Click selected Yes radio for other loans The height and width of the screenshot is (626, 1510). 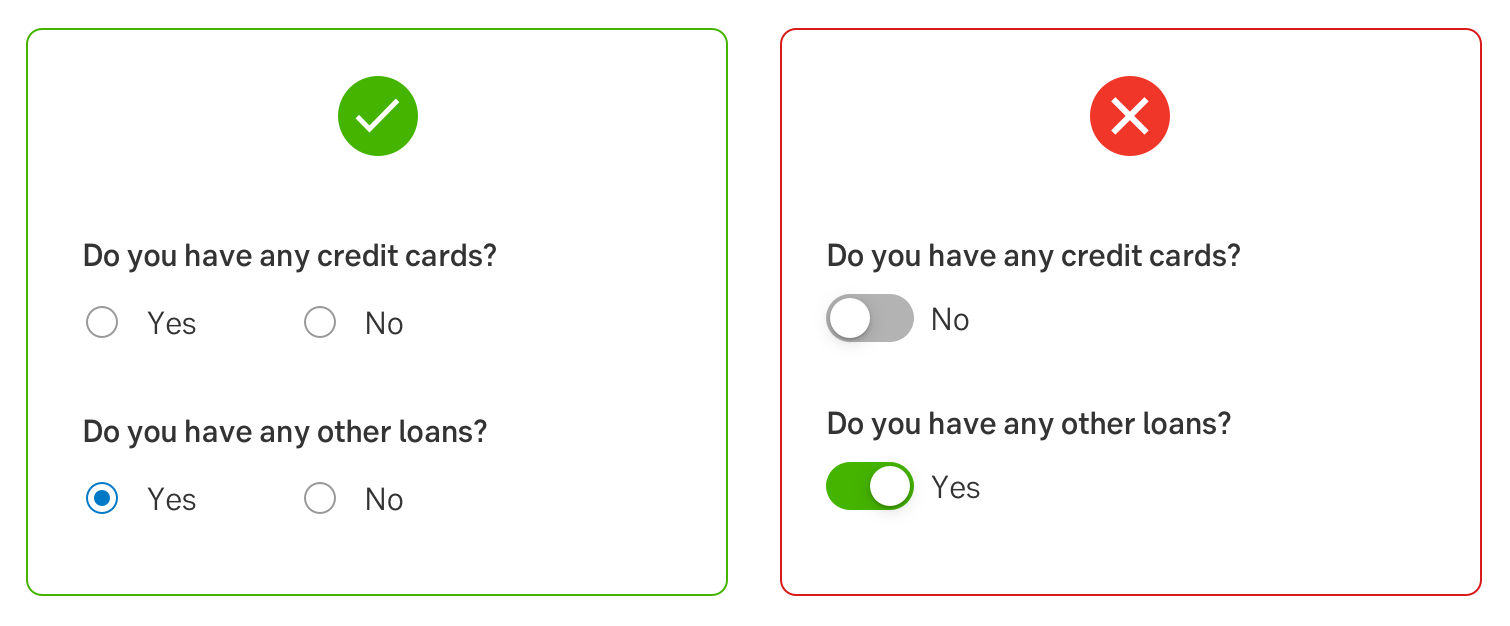click(x=102, y=498)
